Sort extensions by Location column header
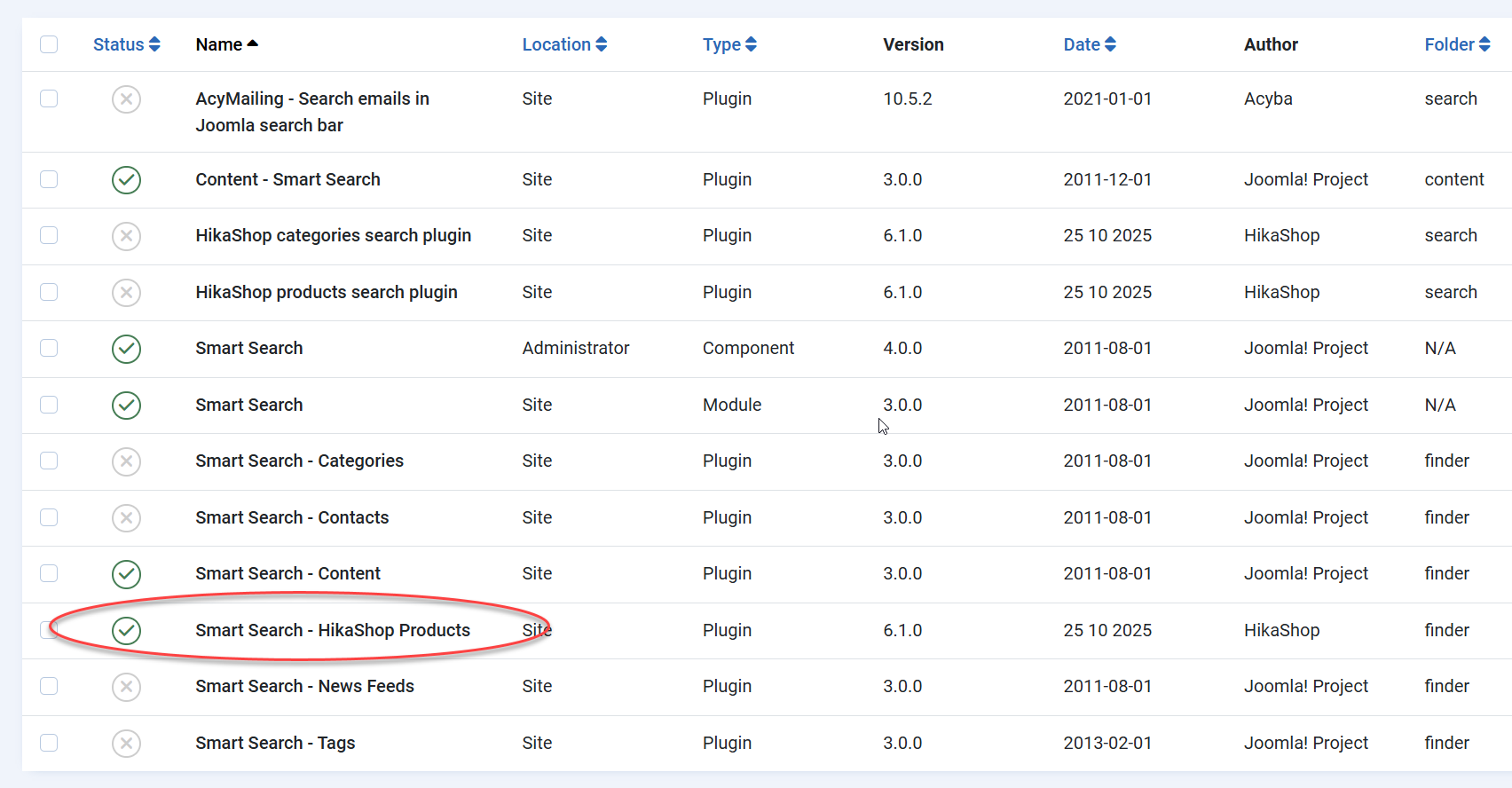The height and width of the screenshot is (788, 1512). coord(563,44)
